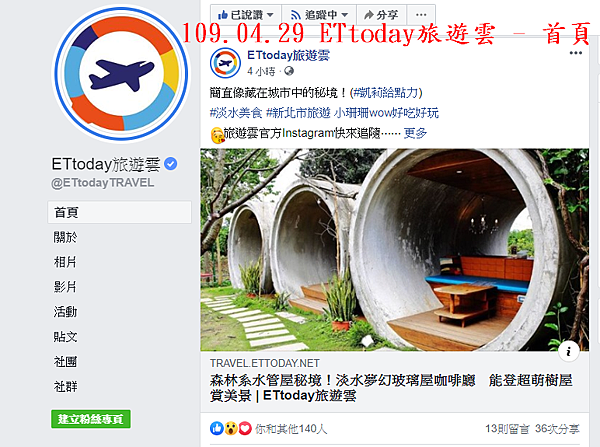600x447 pixels.
Task: Expand the post text with 更多
Action: (415, 133)
